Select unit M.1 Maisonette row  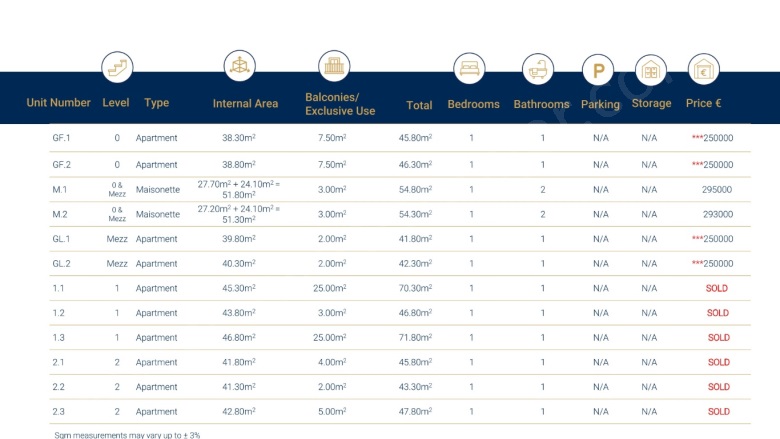coord(60,189)
